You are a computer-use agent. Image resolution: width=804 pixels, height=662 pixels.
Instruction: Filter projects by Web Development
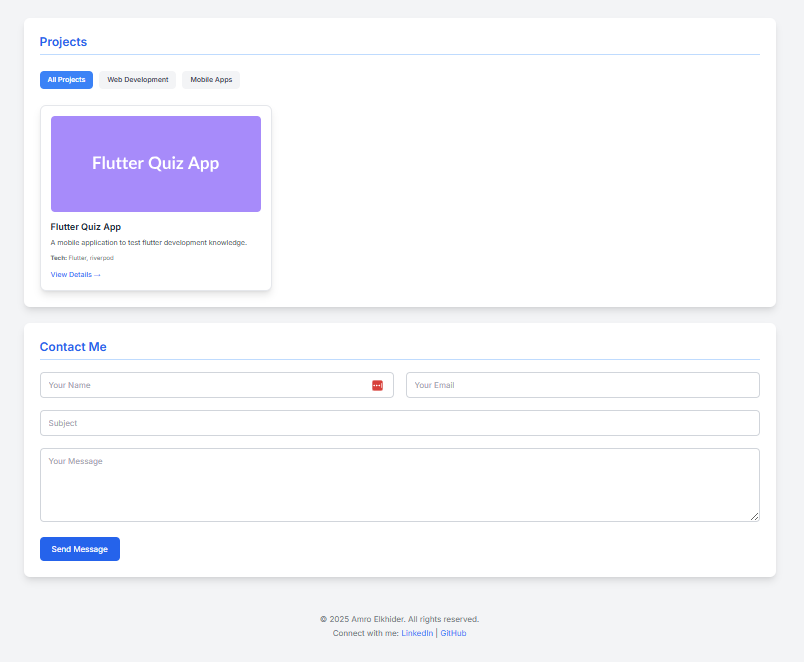point(137,80)
